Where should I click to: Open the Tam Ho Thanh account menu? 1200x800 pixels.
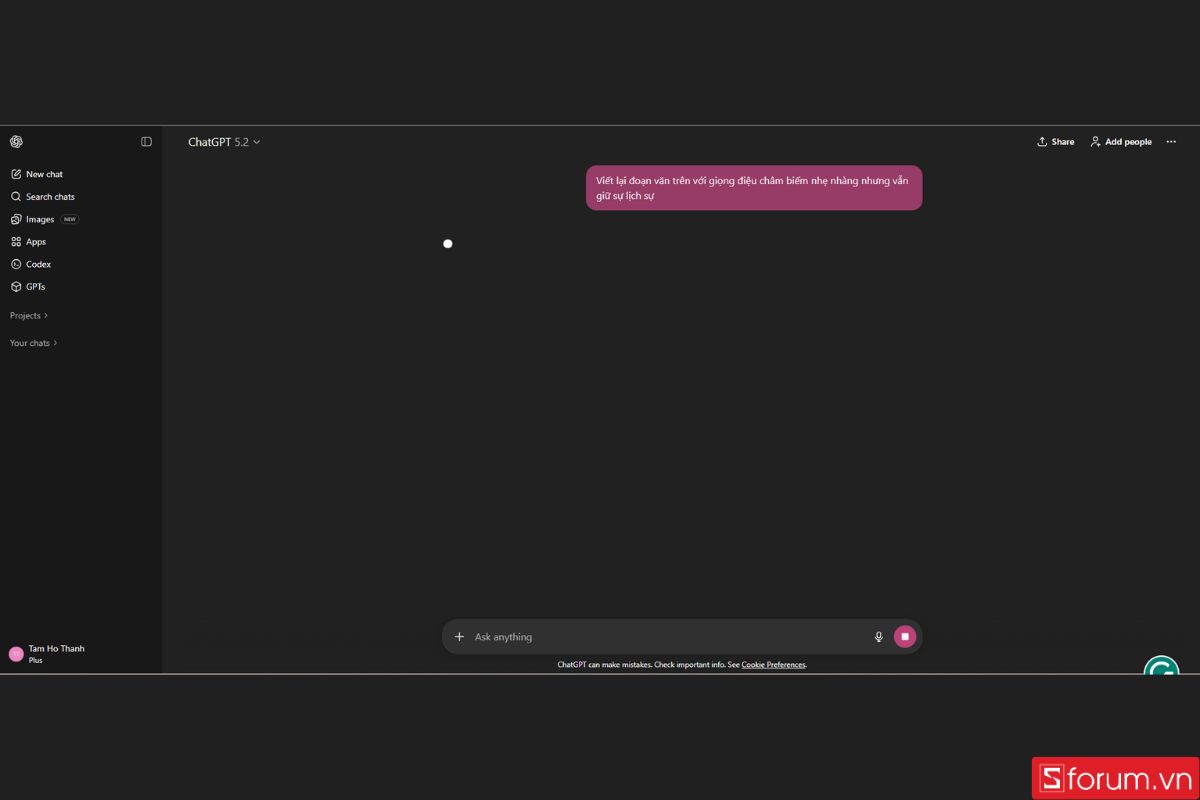click(x=80, y=654)
